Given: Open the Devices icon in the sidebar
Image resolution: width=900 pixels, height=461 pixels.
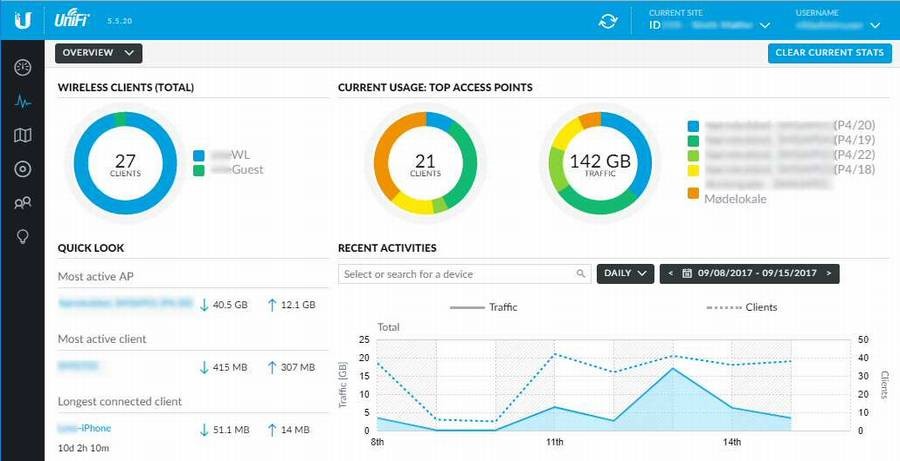Looking at the screenshot, I should [x=22, y=169].
